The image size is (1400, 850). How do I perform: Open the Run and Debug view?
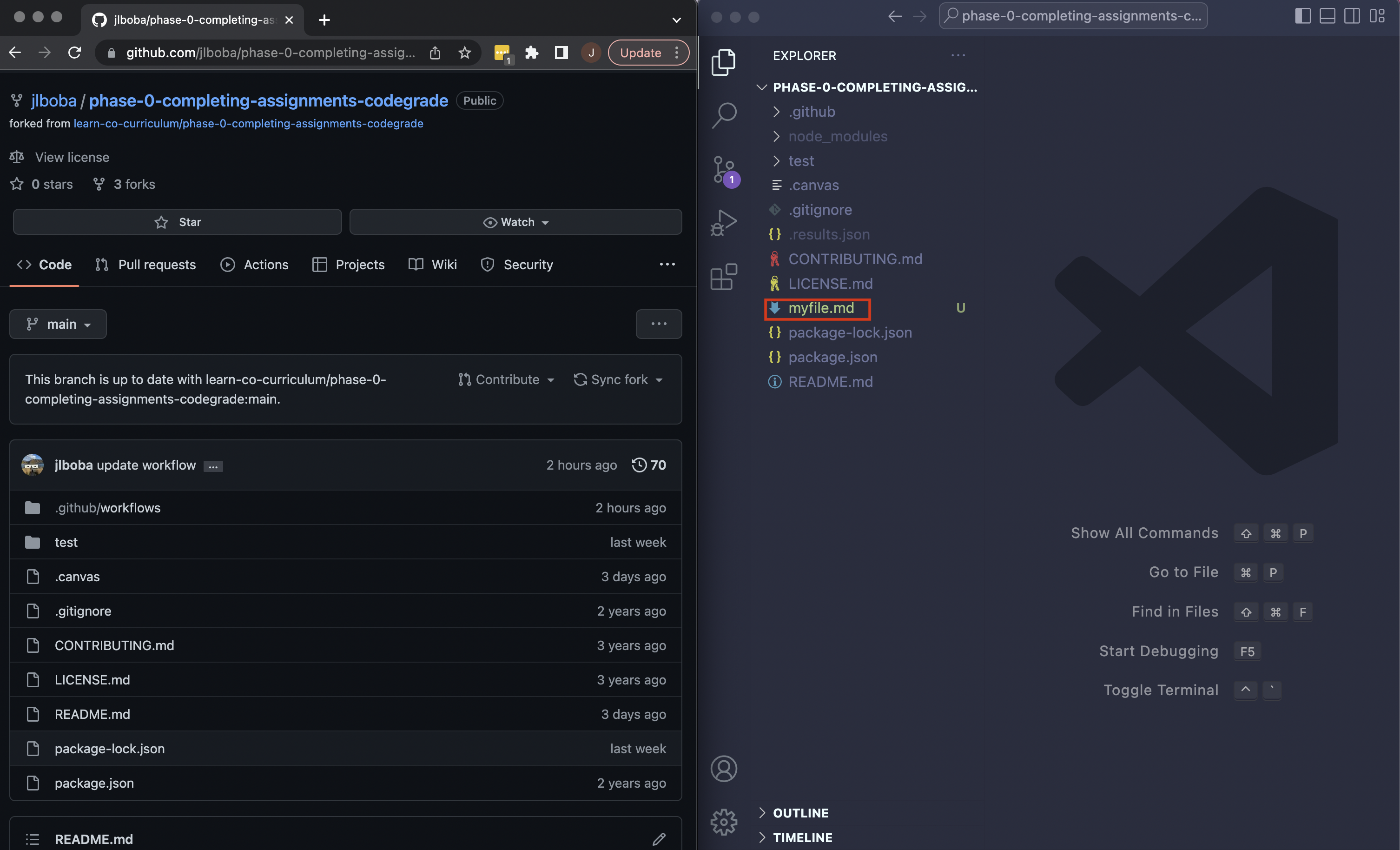pyautogui.click(x=724, y=222)
